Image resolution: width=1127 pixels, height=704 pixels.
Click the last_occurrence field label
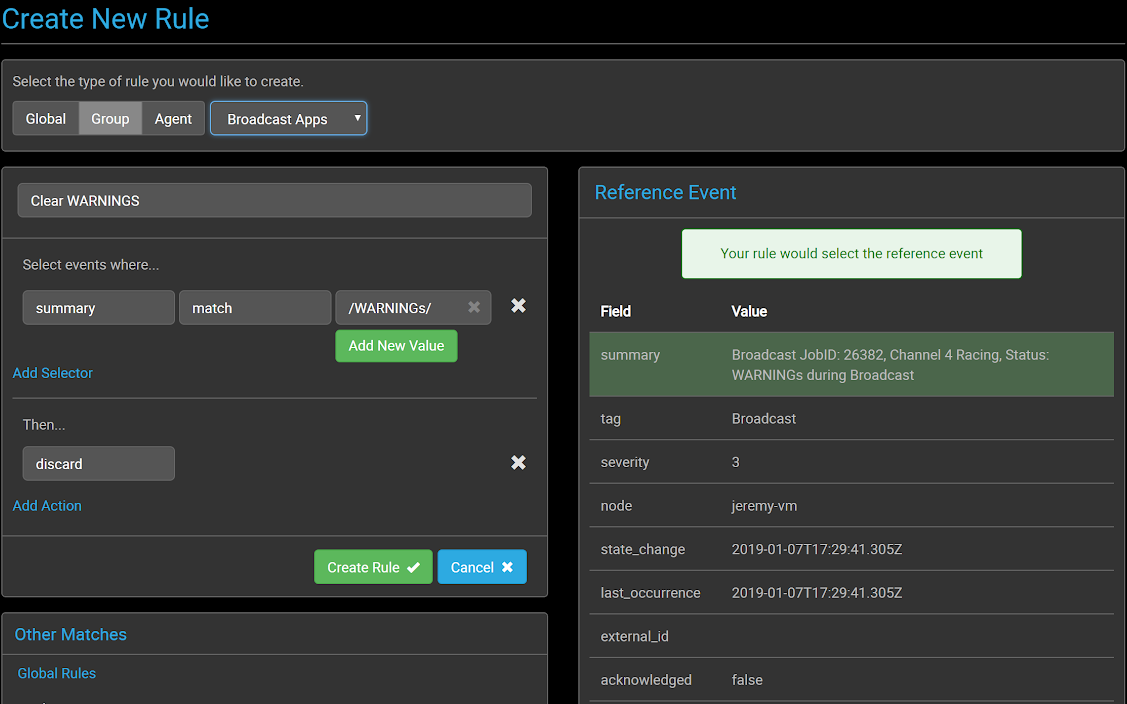coord(650,593)
